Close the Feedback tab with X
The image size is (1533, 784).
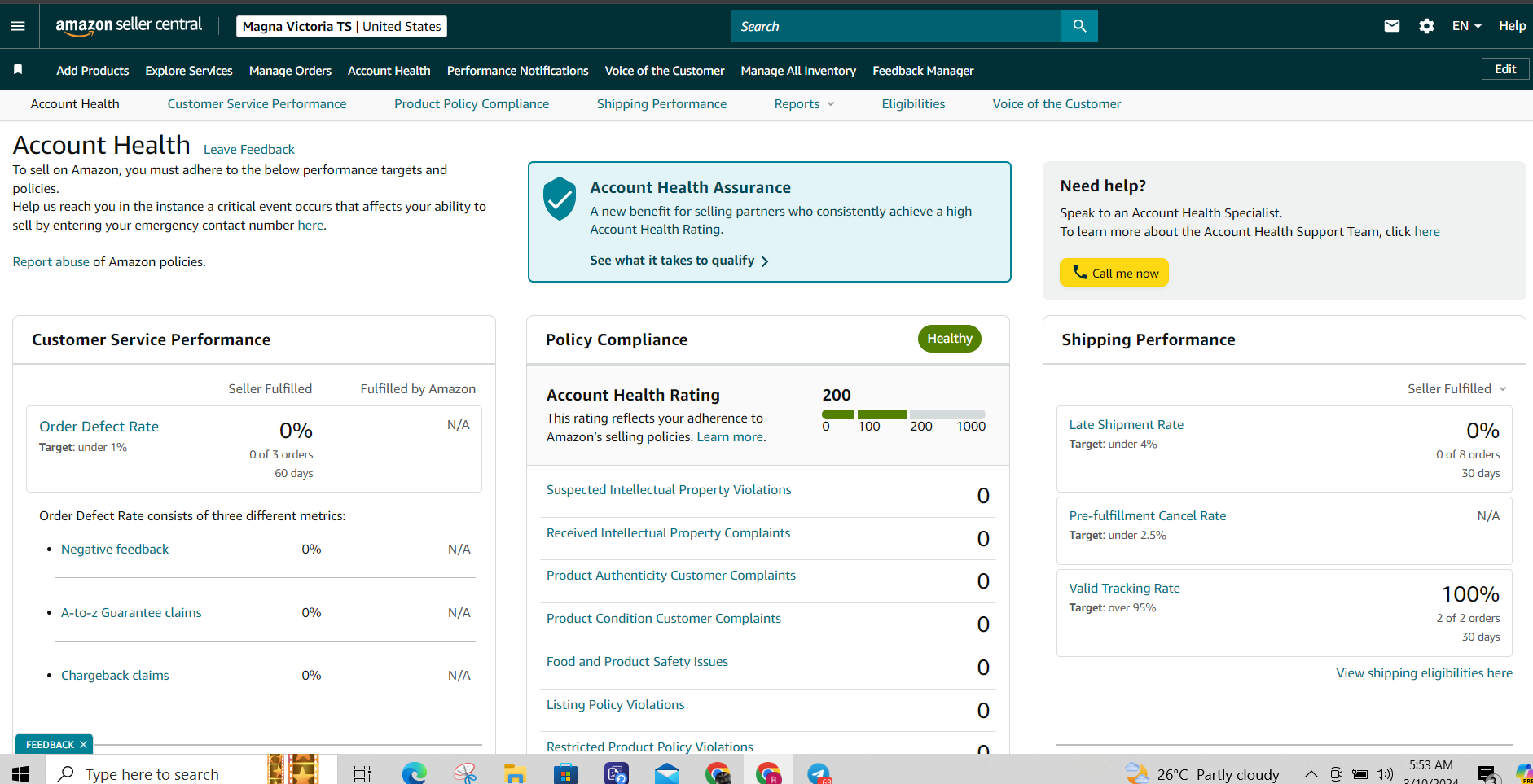click(83, 744)
